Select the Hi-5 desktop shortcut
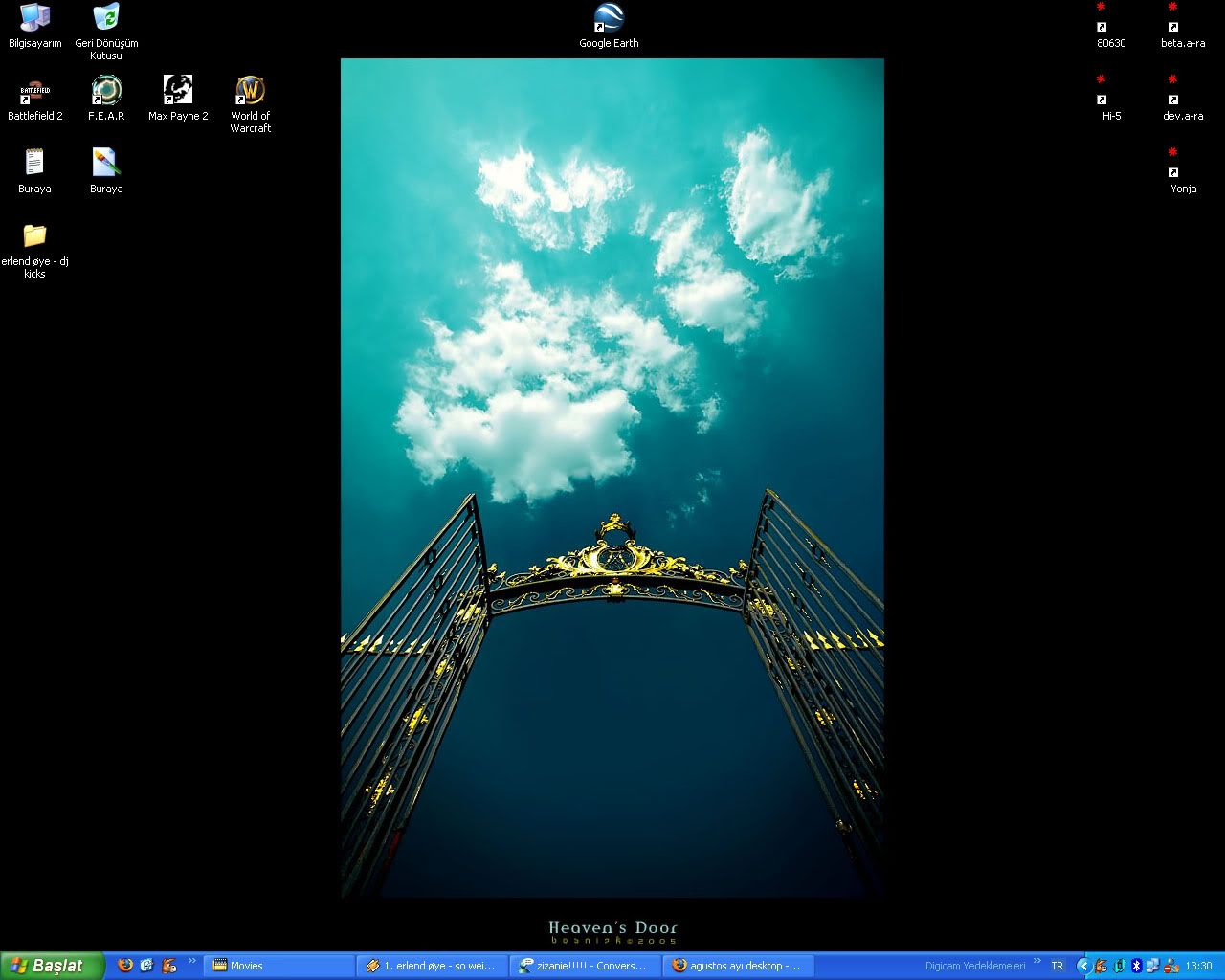Image resolution: width=1225 pixels, height=980 pixels. pyautogui.click(x=1111, y=99)
